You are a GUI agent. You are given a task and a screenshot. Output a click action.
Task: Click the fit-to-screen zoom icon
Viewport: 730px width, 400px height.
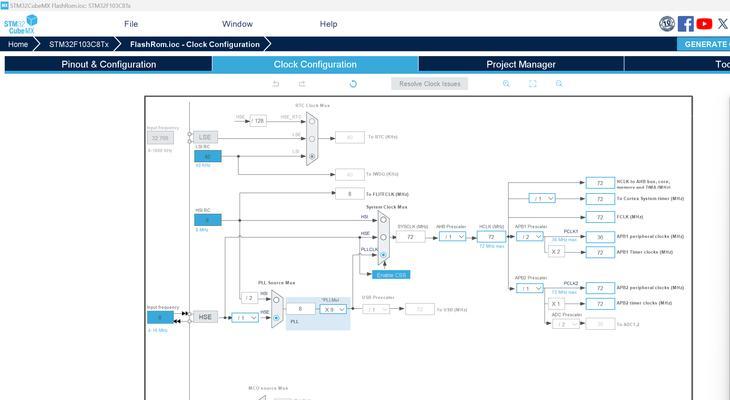pyautogui.click(x=532, y=84)
